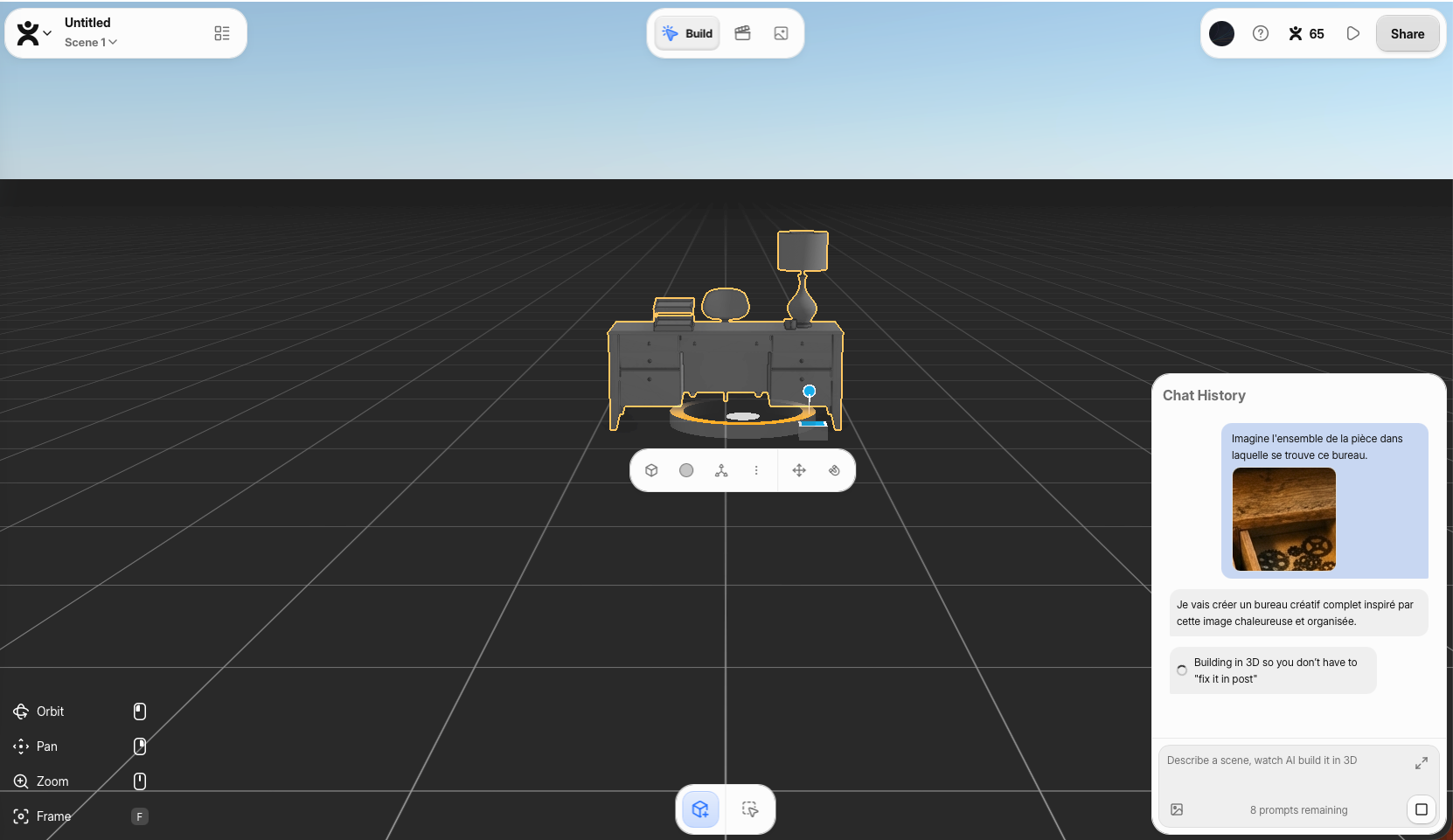Open the more options vertical dots
Image resolution: width=1453 pixels, height=840 pixels.
click(x=756, y=470)
